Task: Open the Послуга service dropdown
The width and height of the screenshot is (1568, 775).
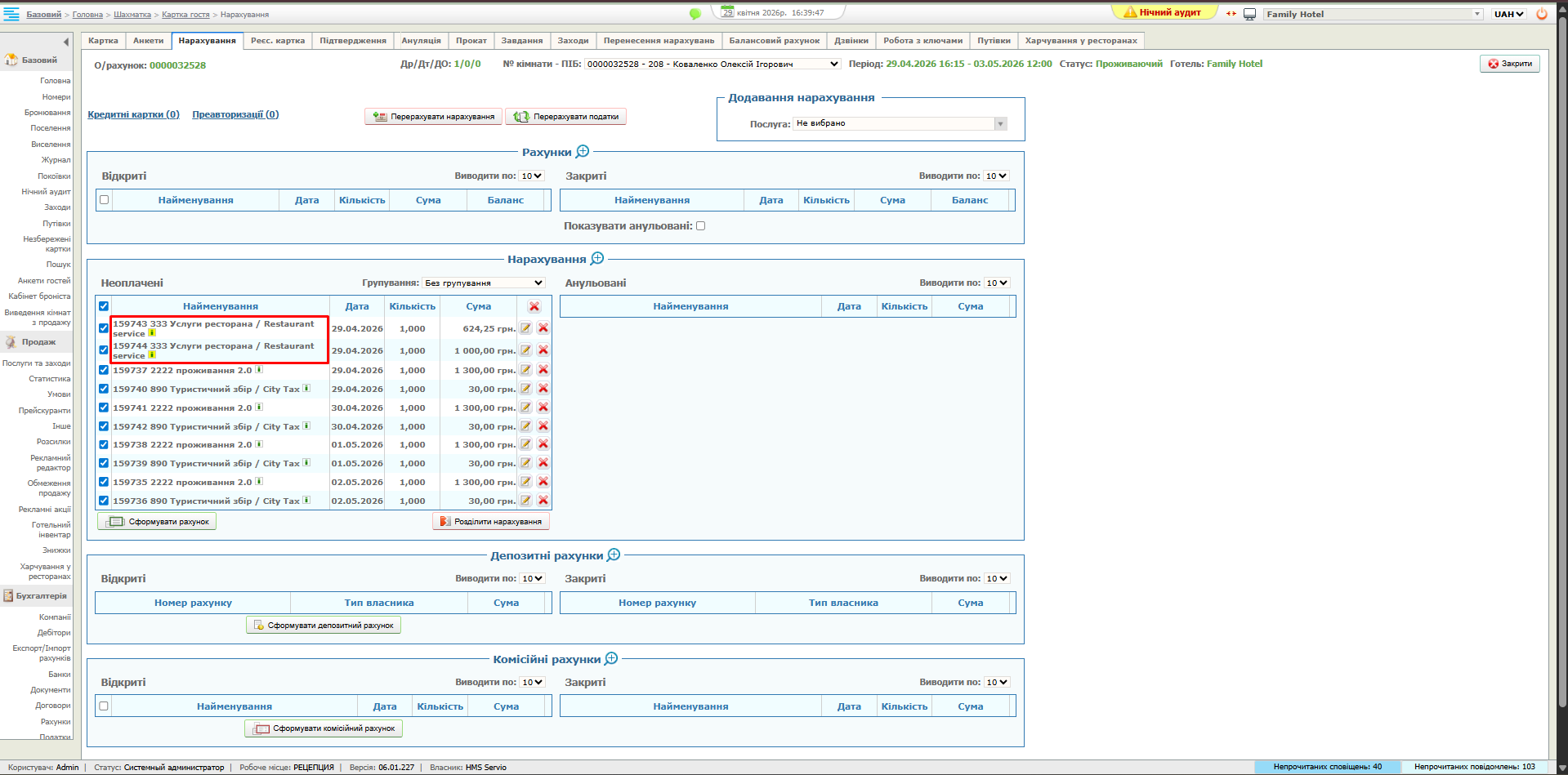Action: point(900,123)
